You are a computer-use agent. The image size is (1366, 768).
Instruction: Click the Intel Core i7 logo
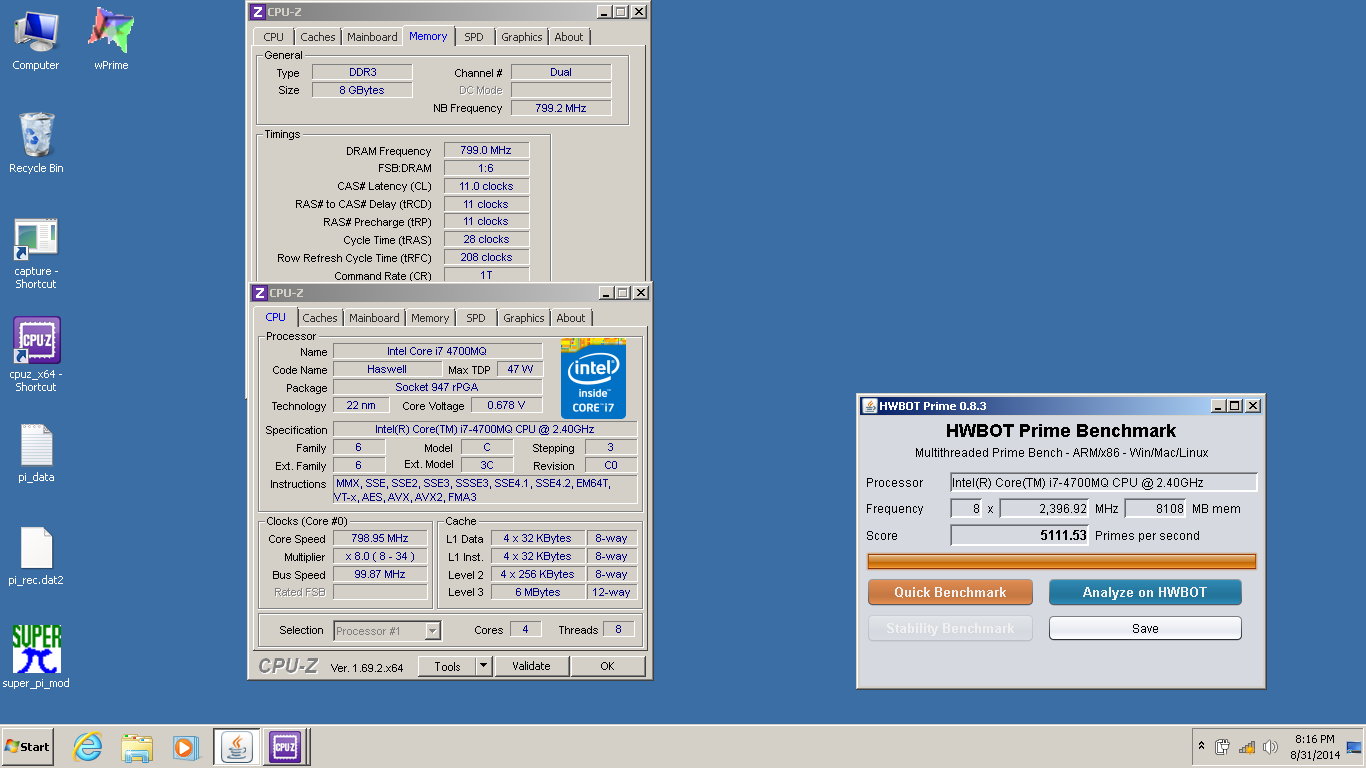(594, 378)
